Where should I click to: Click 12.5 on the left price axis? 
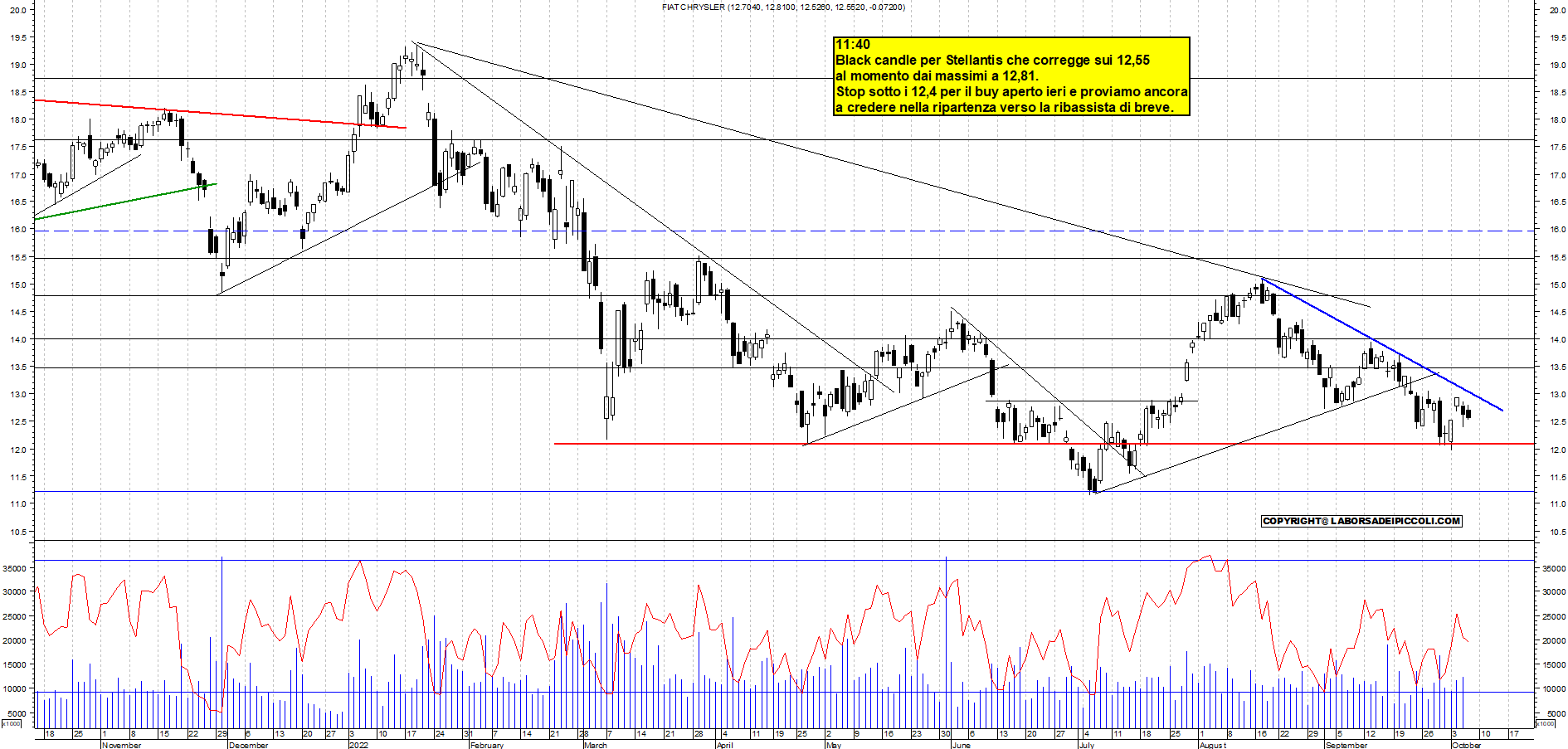pos(18,422)
